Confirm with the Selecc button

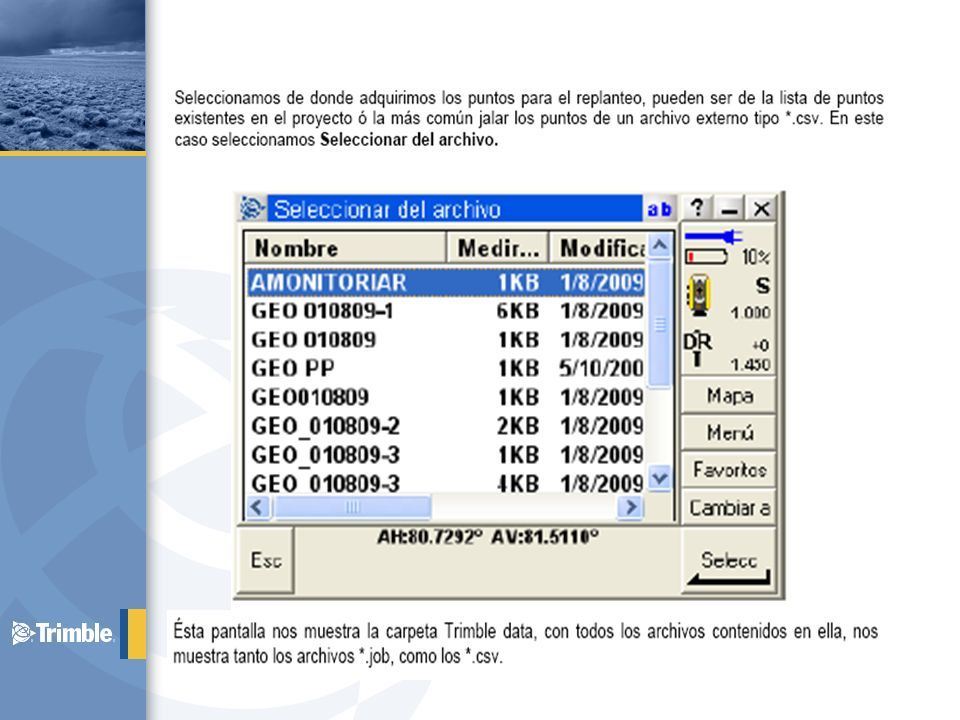tap(729, 560)
